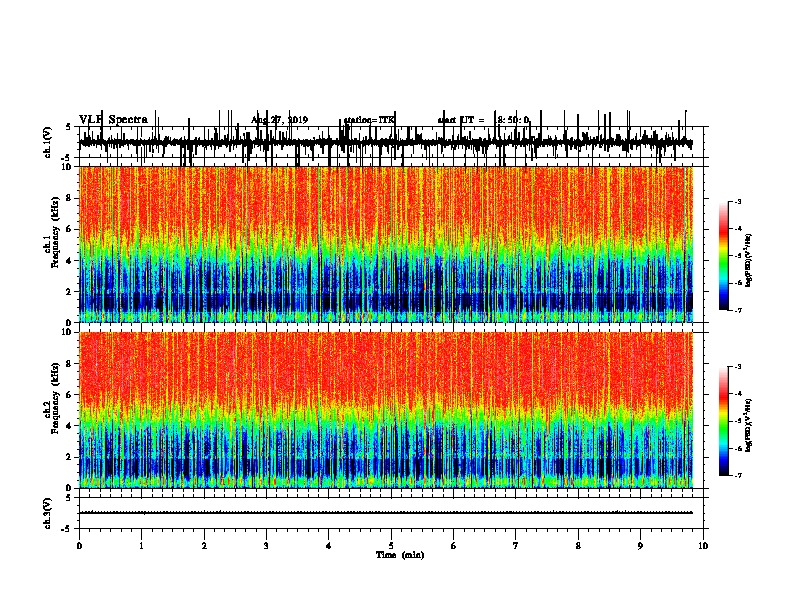Click time axis tick label '3'
Viewport: 792px width, 612px height.
tap(266, 546)
